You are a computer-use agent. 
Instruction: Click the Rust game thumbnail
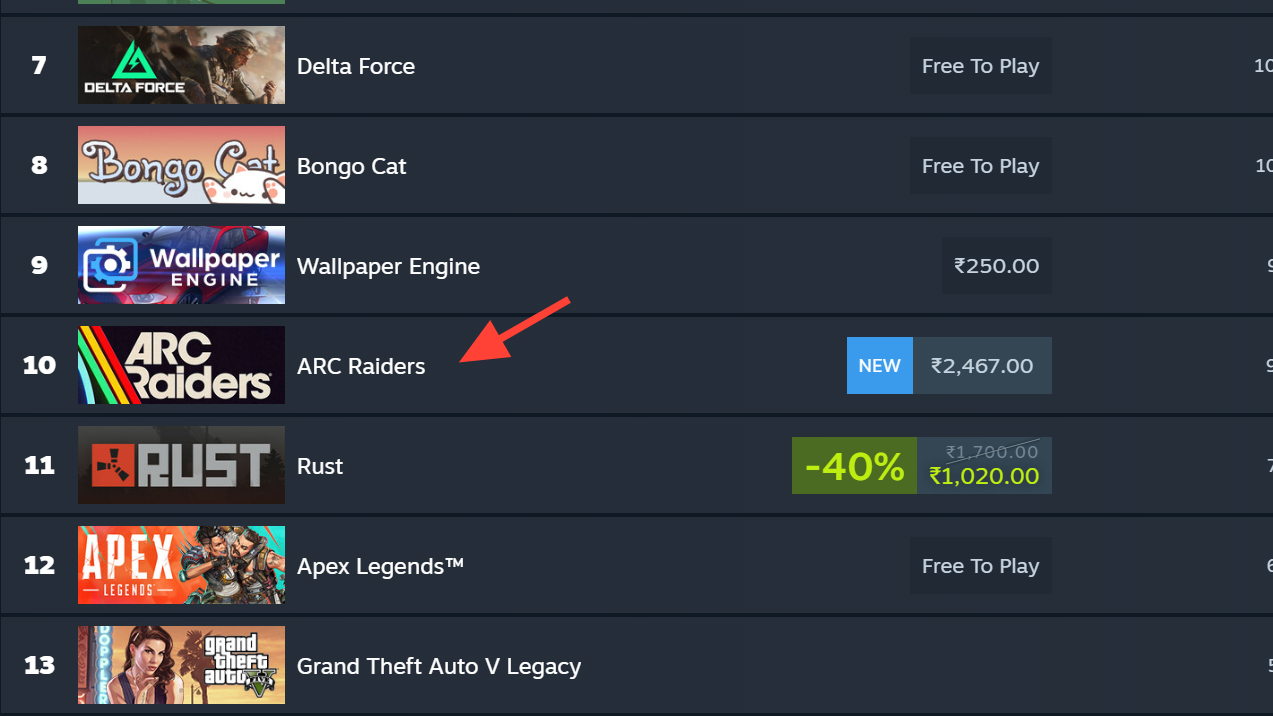pos(181,465)
